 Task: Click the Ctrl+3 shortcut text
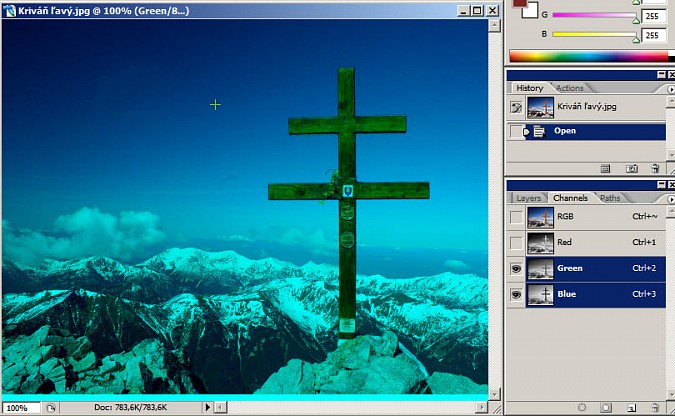644,294
